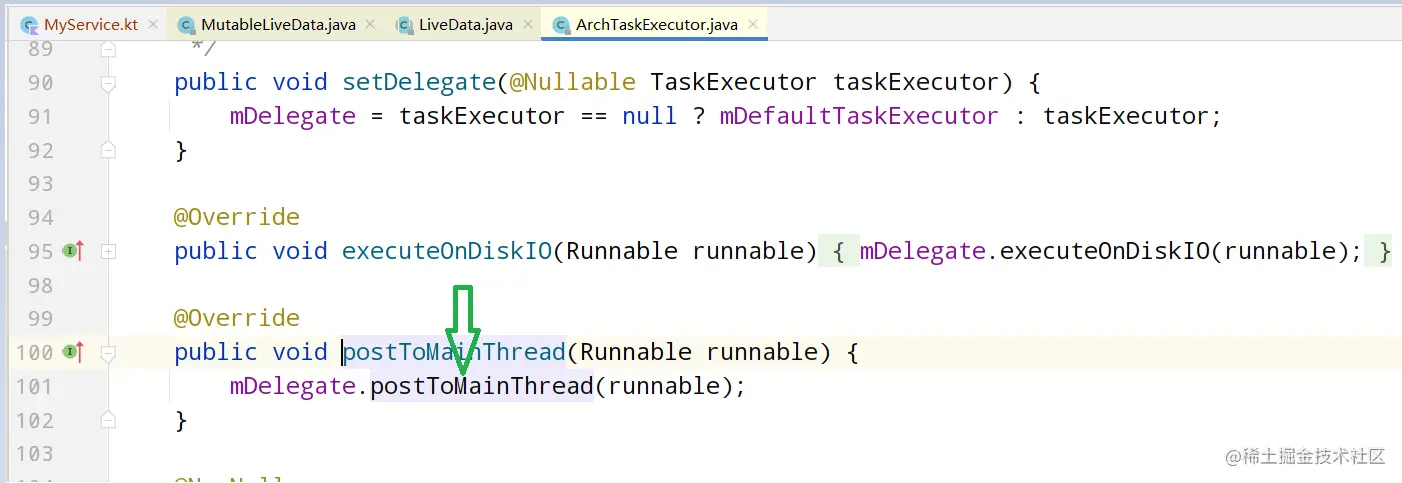Click comment fold end marker at line 89

click(x=108, y=49)
